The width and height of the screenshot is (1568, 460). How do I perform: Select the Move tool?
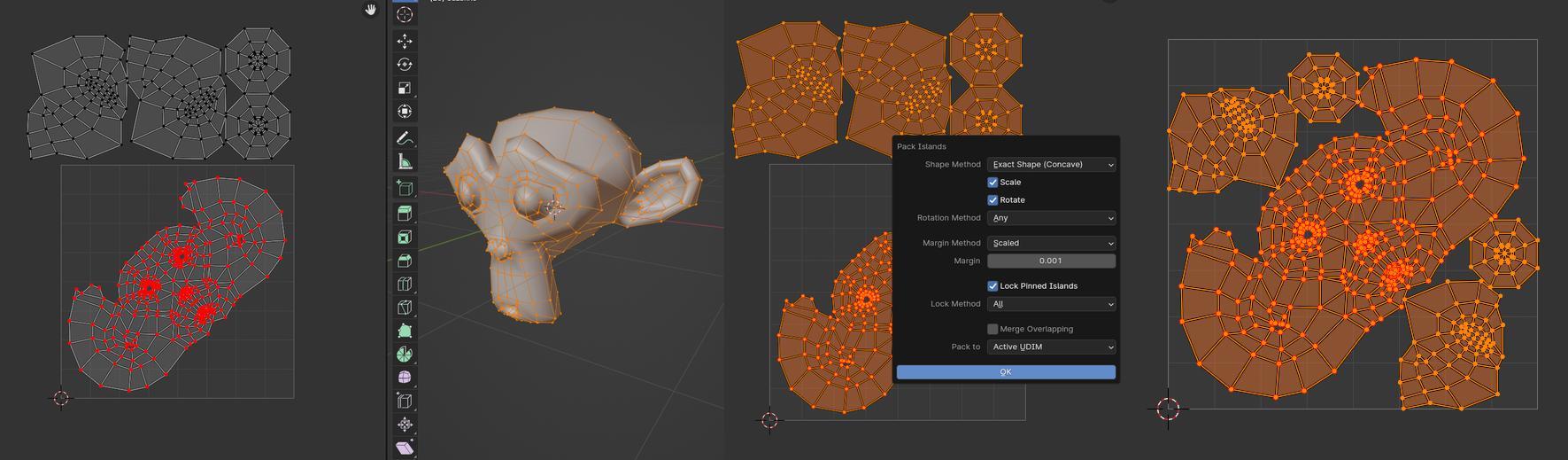(405, 41)
